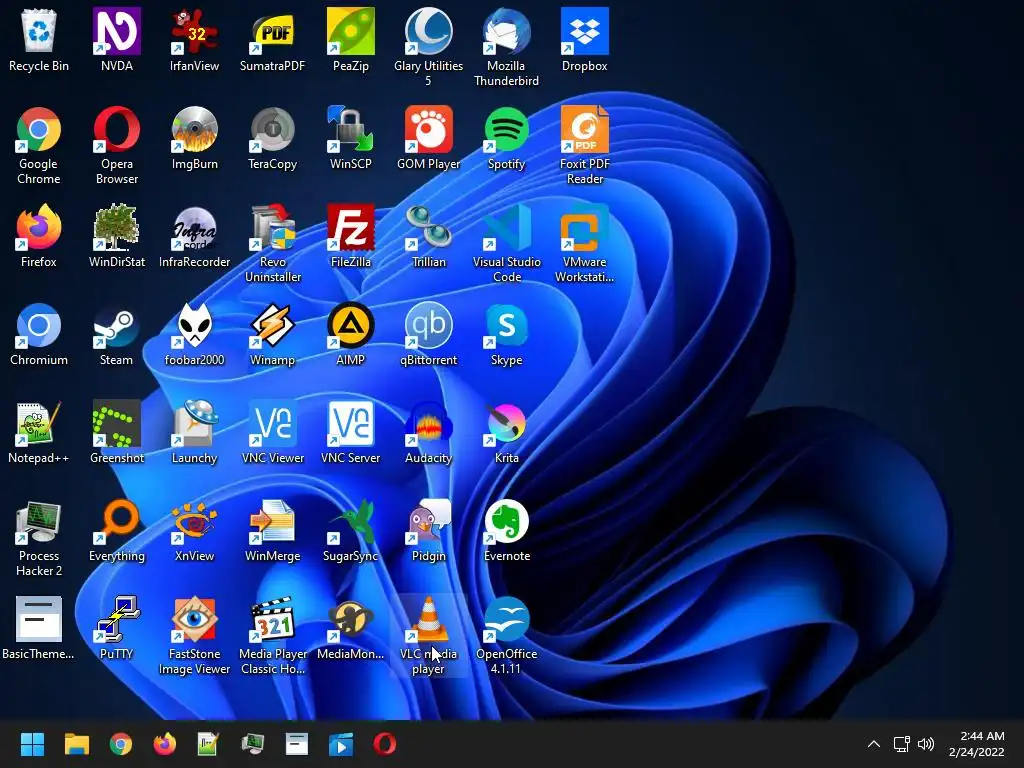Image resolution: width=1024 pixels, height=768 pixels.
Task: Open the Windows Start menu
Action: pyautogui.click(x=32, y=744)
